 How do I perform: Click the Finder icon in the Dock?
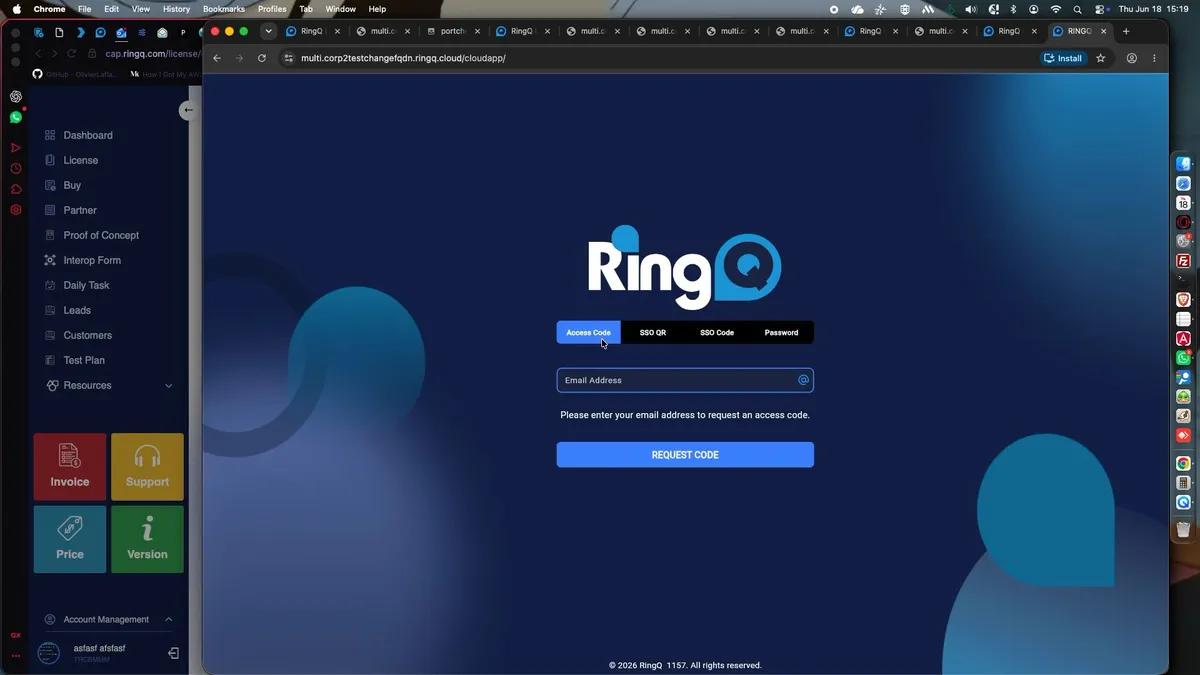[1183, 164]
